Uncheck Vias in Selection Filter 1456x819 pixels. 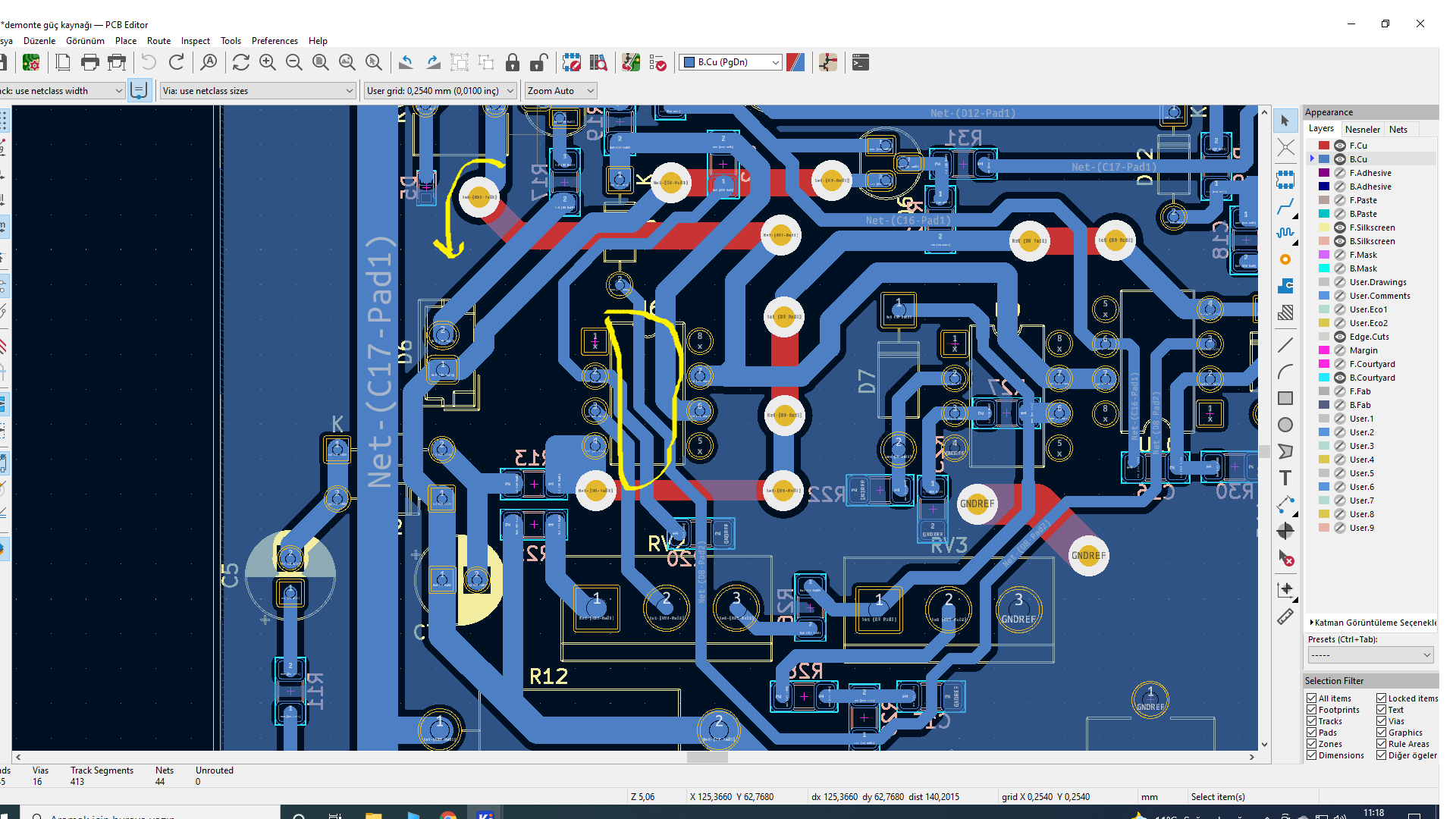[x=1382, y=721]
